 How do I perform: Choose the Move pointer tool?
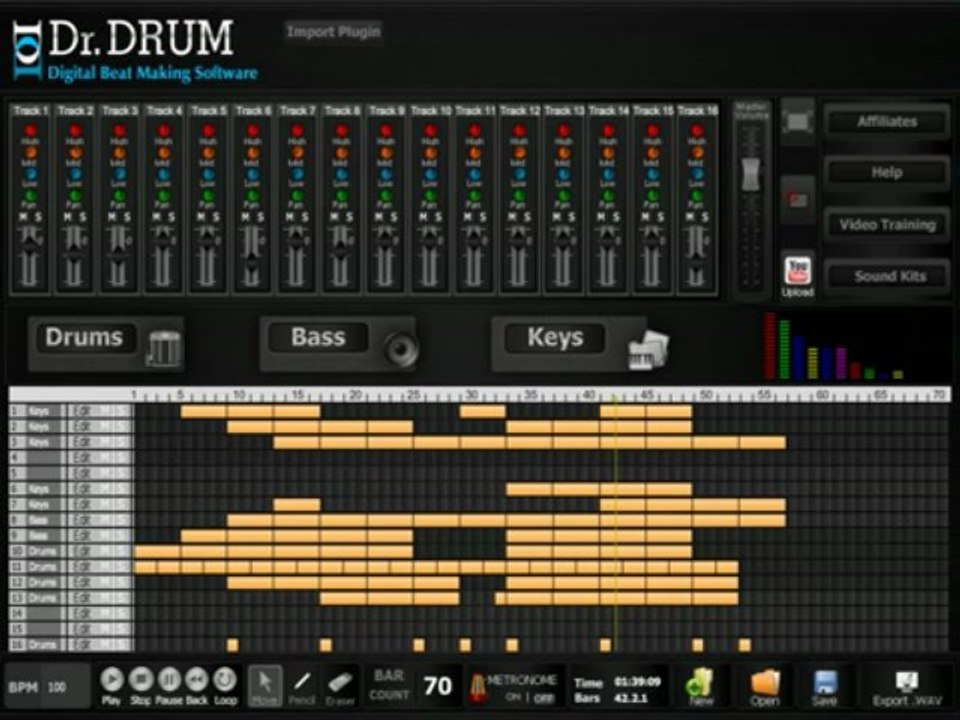point(265,685)
